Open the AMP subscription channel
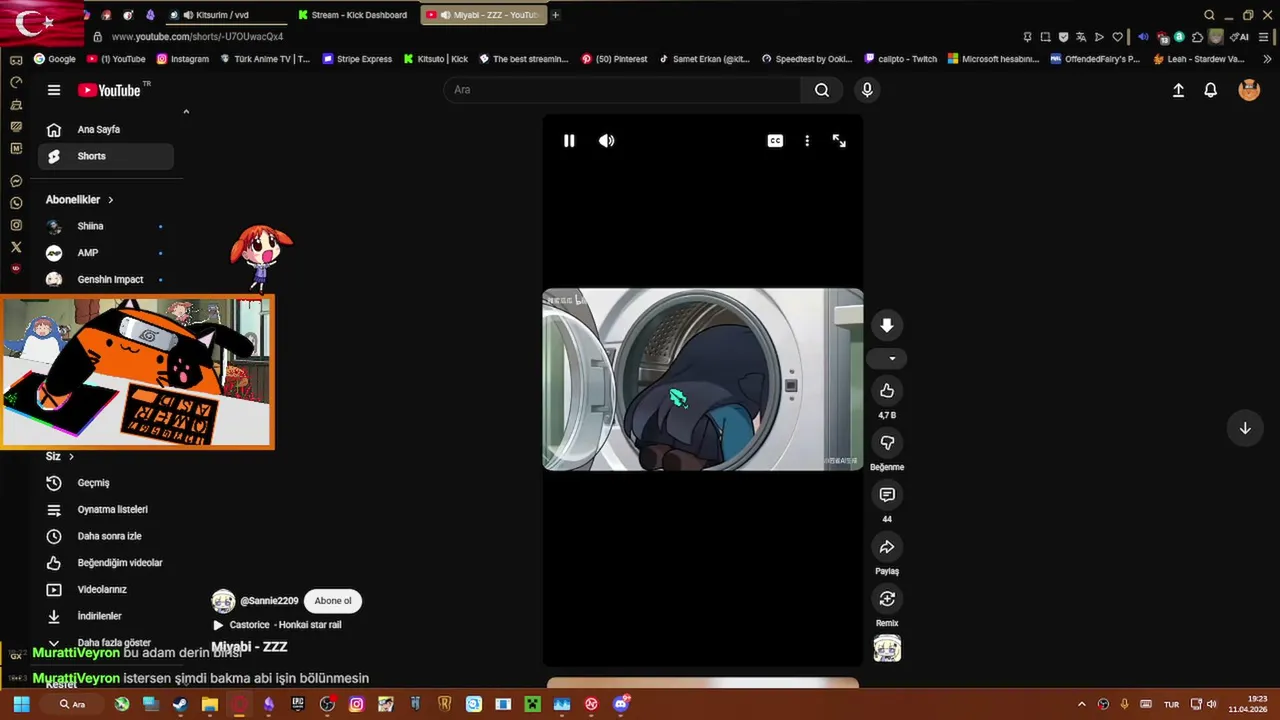Viewport: 1280px width, 720px height. [x=106, y=253]
